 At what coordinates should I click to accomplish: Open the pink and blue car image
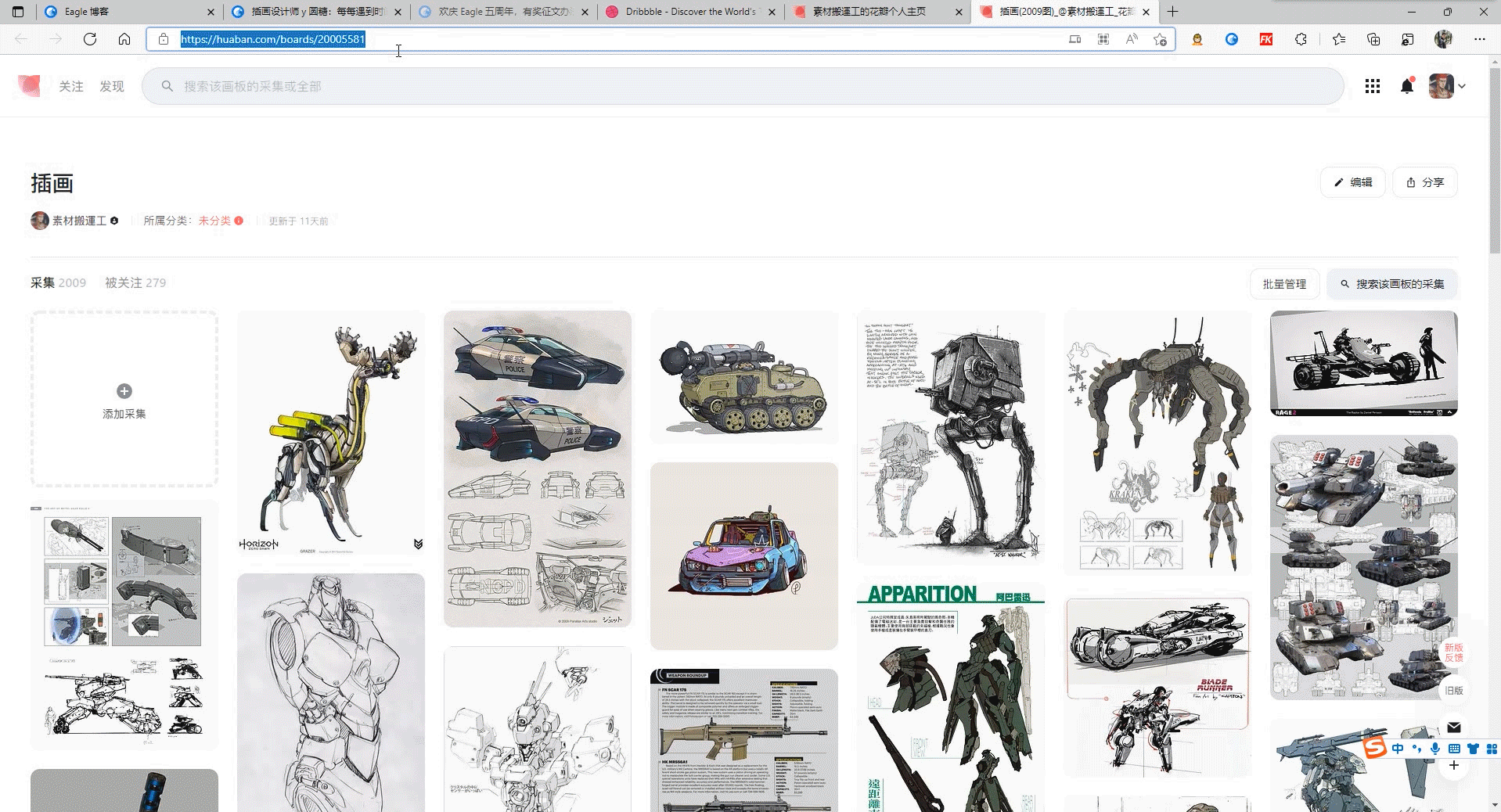point(744,556)
